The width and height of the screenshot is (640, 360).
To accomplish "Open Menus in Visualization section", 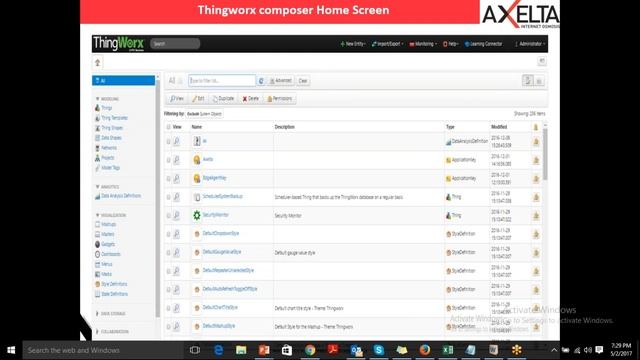I will [103, 264].
